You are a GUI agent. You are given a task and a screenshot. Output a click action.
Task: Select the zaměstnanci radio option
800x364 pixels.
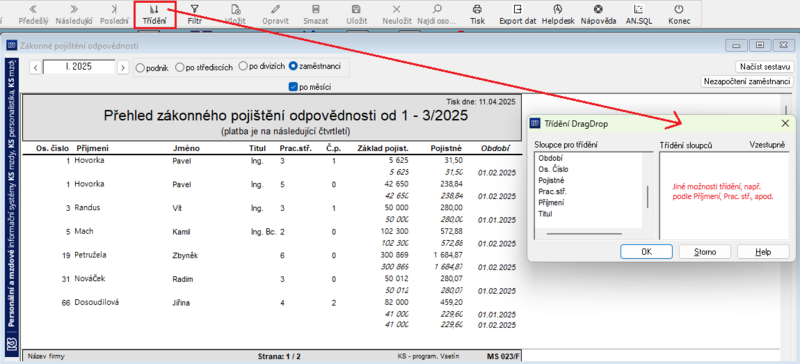(x=293, y=66)
